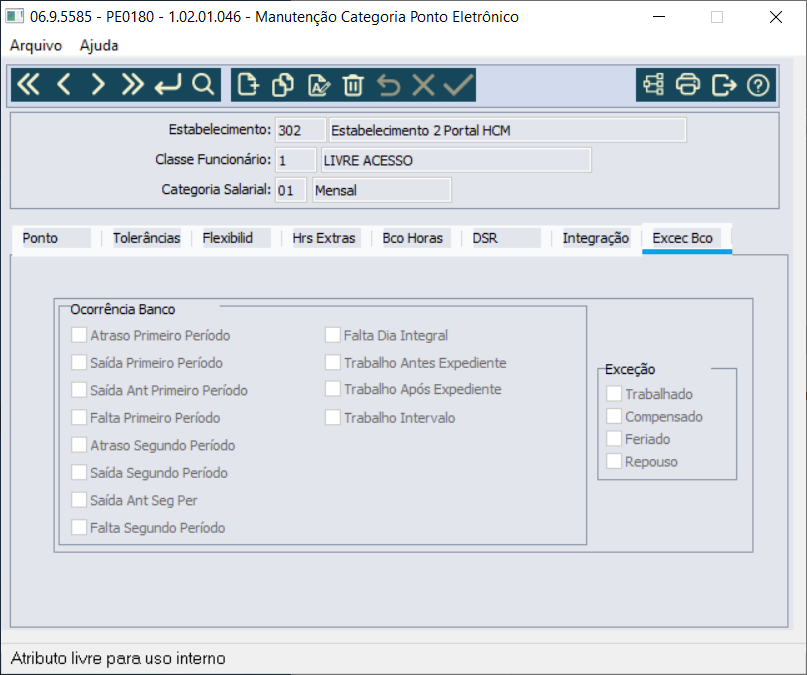The width and height of the screenshot is (807, 675).
Task: Open the Arquivo menu
Action: click(x=36, y=45)
